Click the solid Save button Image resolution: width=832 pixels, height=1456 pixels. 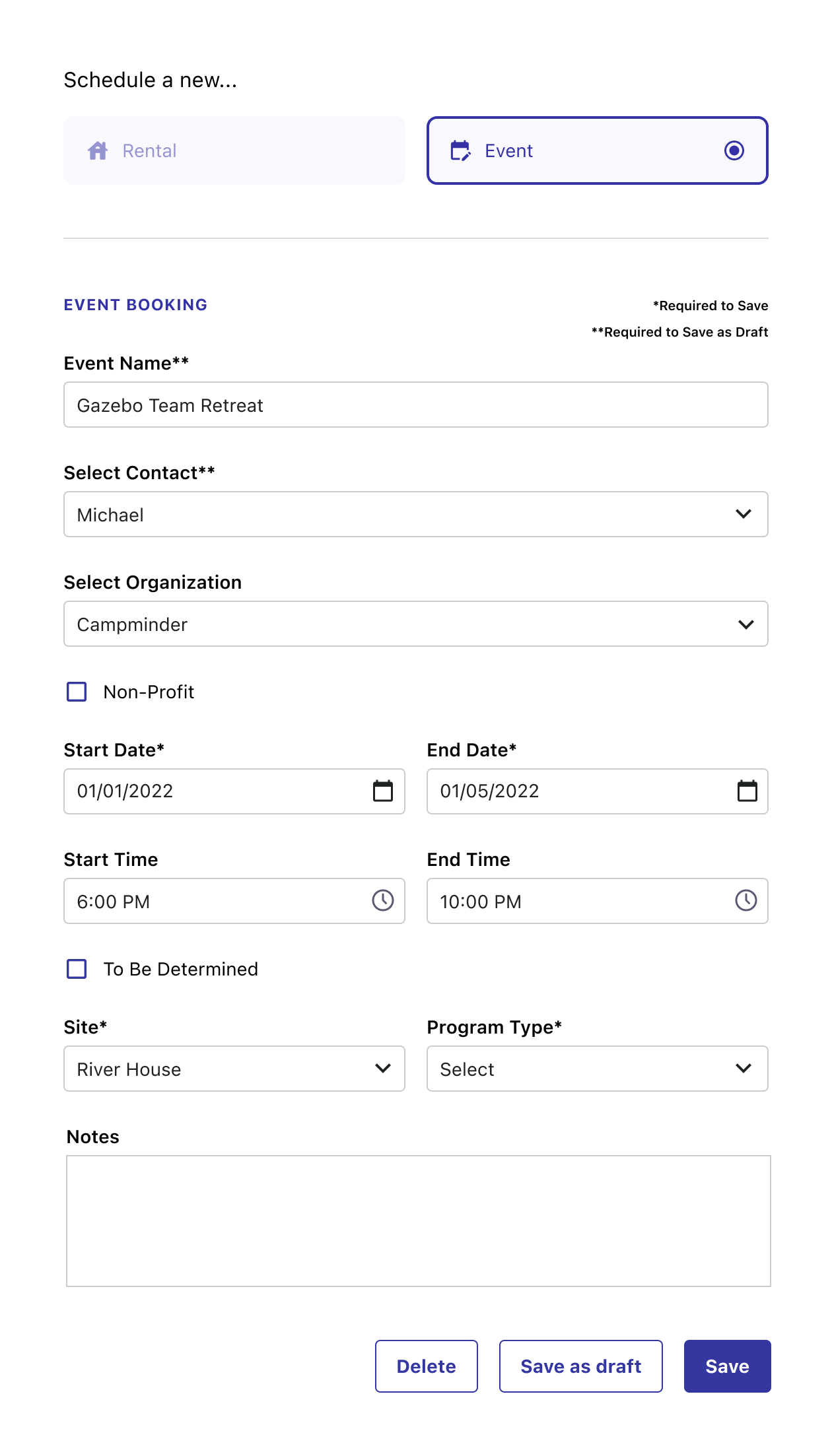click(727, 1366)
